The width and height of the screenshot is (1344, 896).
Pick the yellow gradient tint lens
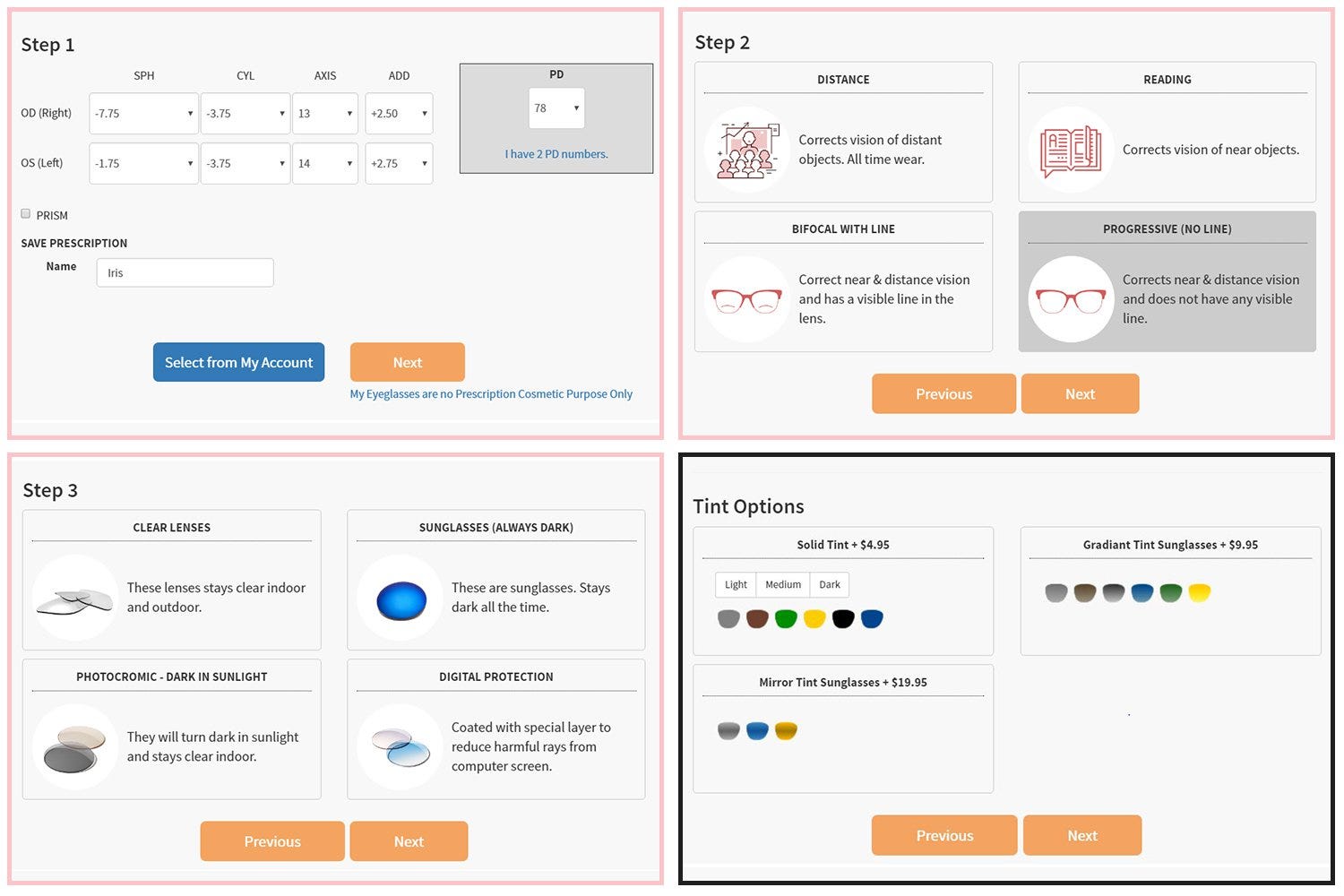[x=1199, y=593]
